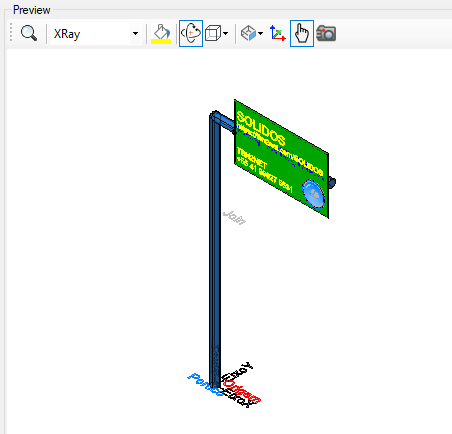
Task: Click the yellow color bar under bucket
Action: pyautogui.click(x=161, y=42)
